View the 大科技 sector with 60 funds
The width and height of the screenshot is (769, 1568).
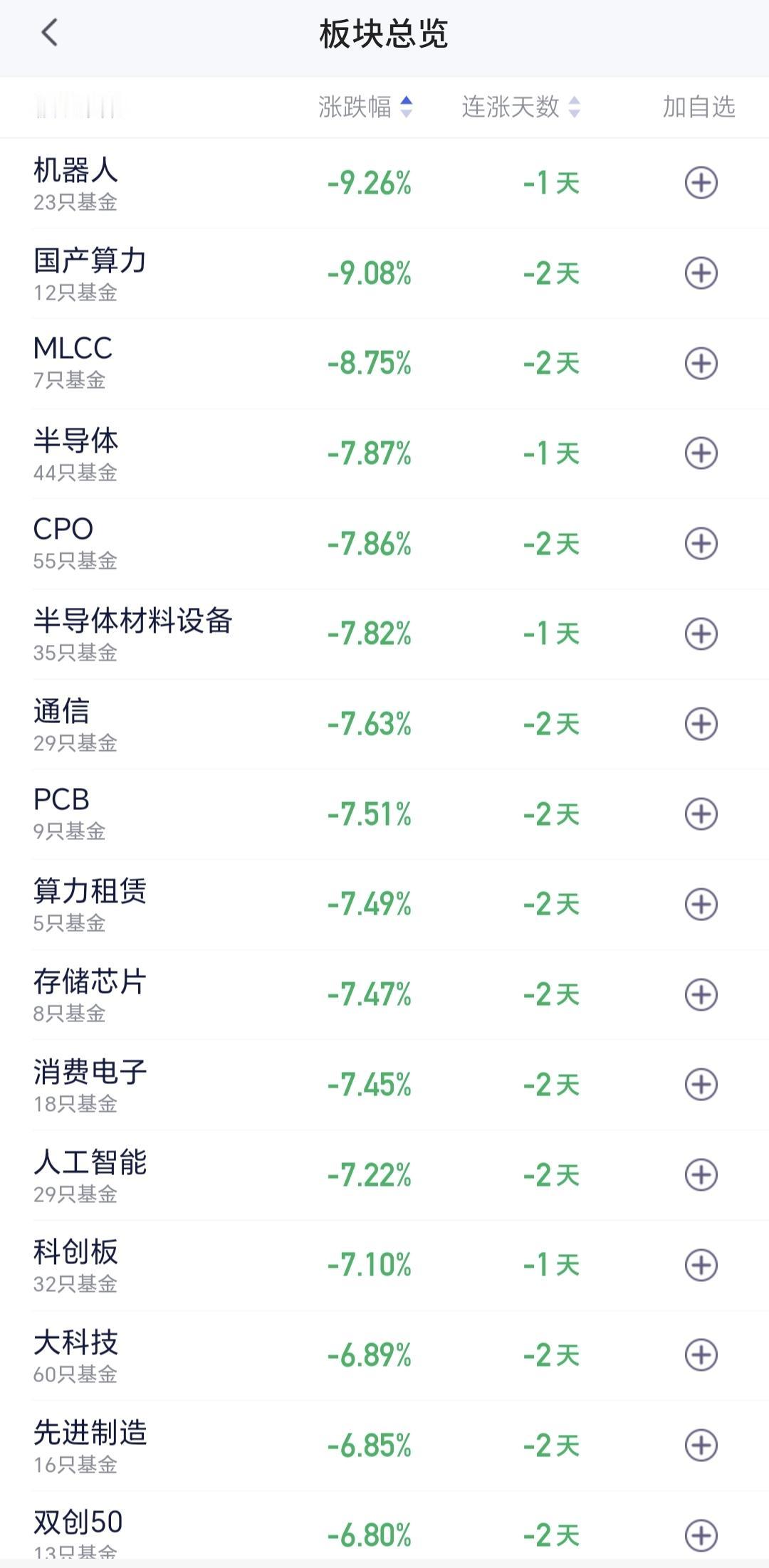[x=384, y=1355]
